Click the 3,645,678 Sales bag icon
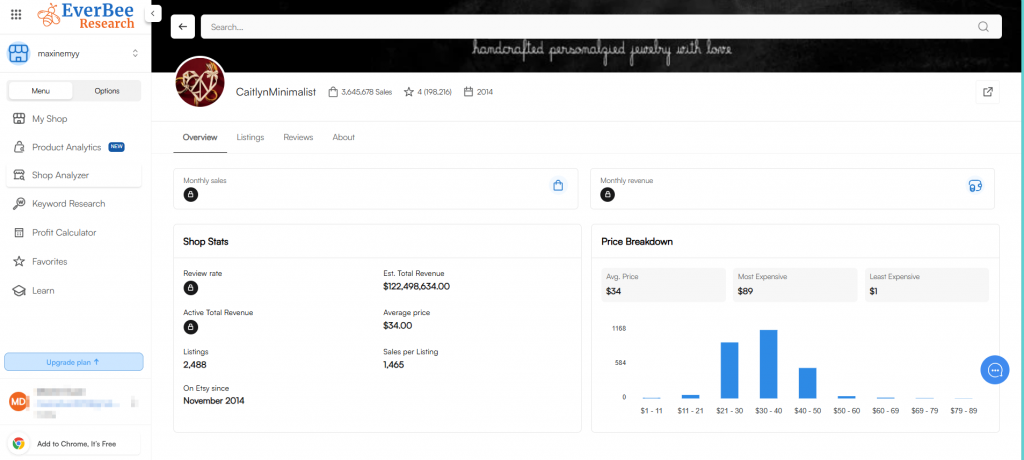Screen dimensions: 1024x460 click(333, 92)
